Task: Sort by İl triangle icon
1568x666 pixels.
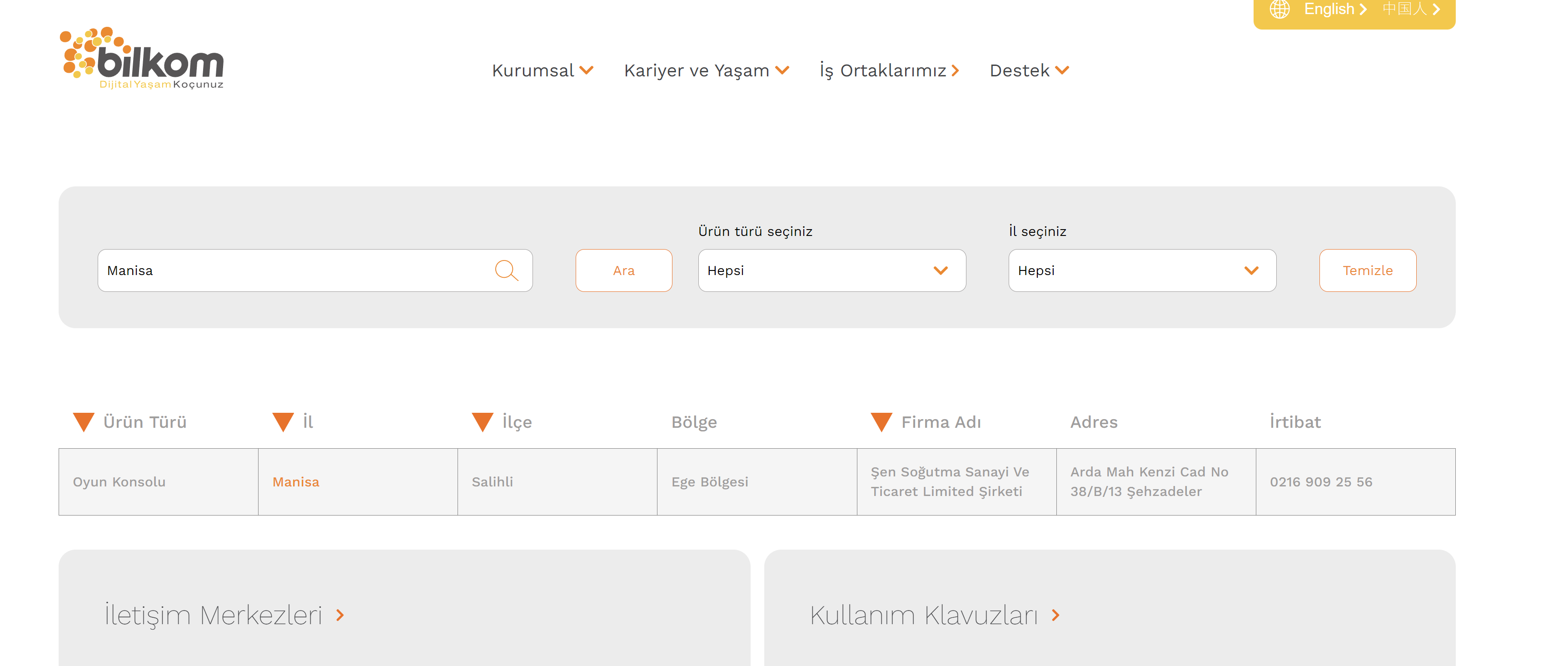Action: (x=283, y=422)
